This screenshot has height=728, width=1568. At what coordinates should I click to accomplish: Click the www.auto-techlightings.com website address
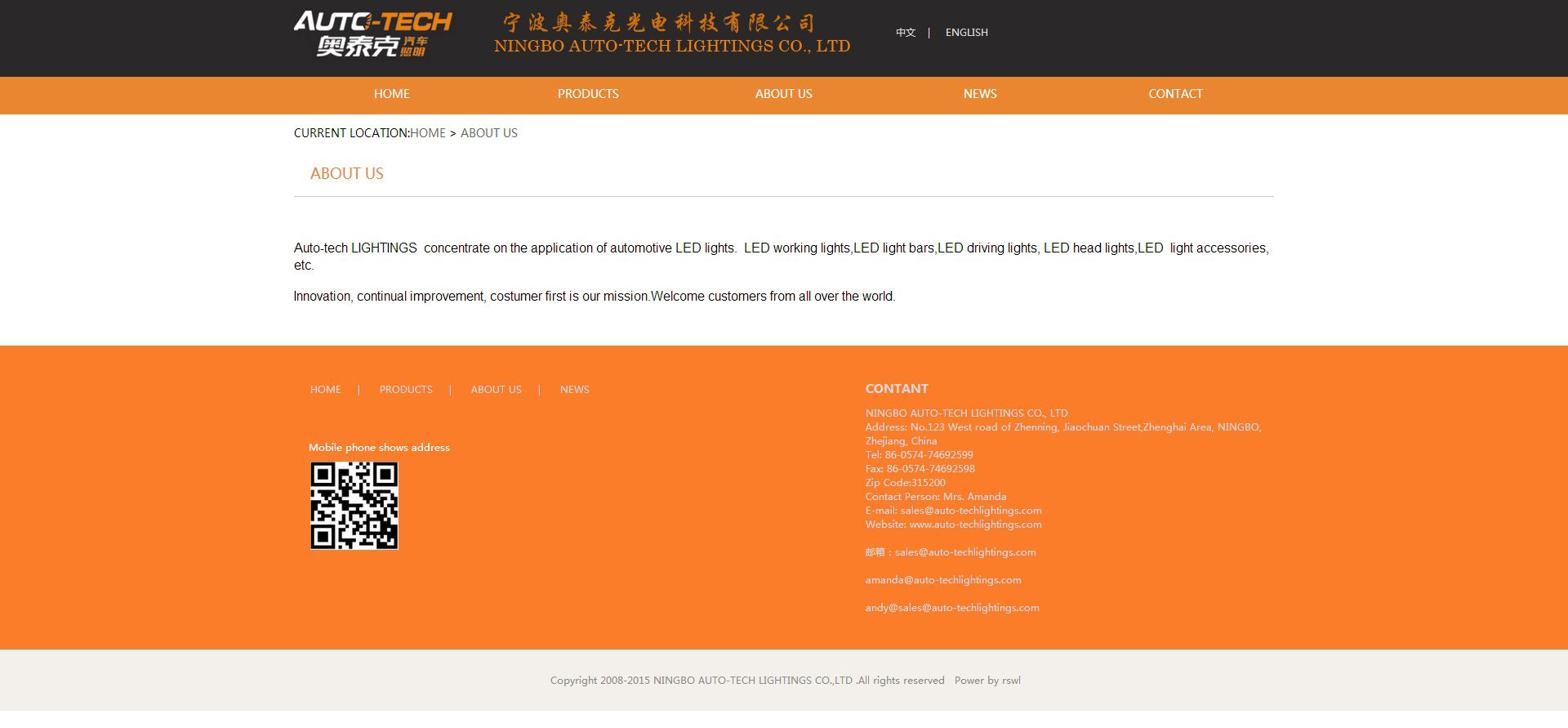click(x=975, y=525)
